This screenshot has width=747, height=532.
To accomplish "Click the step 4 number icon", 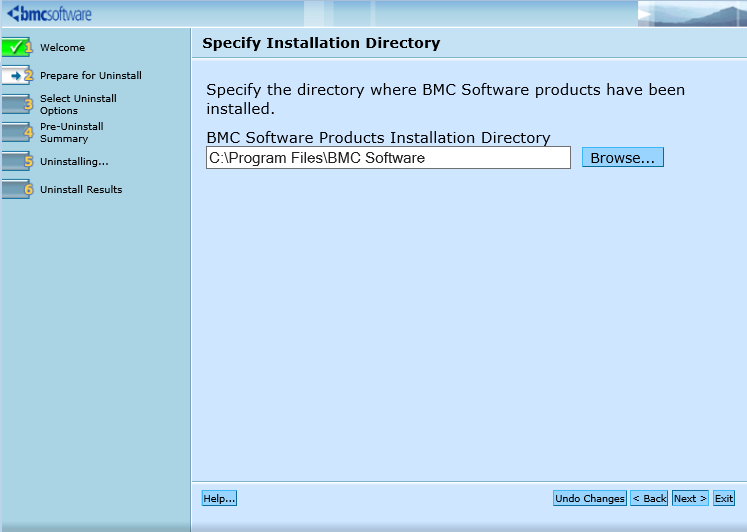I will point(17,132).
